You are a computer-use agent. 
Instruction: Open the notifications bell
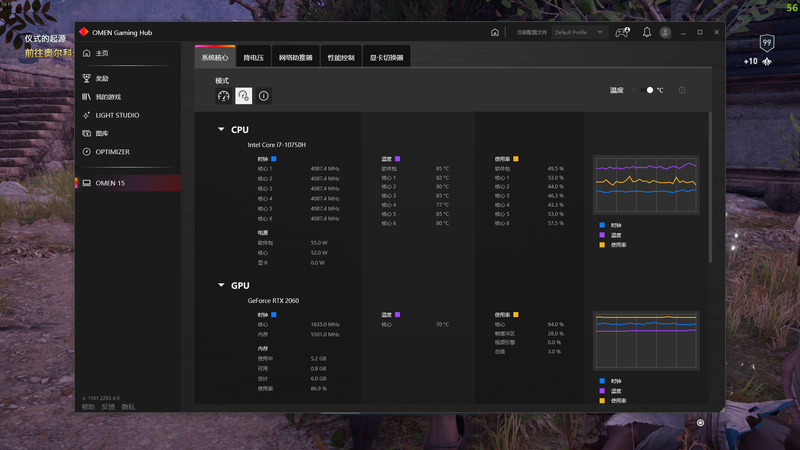647,32
